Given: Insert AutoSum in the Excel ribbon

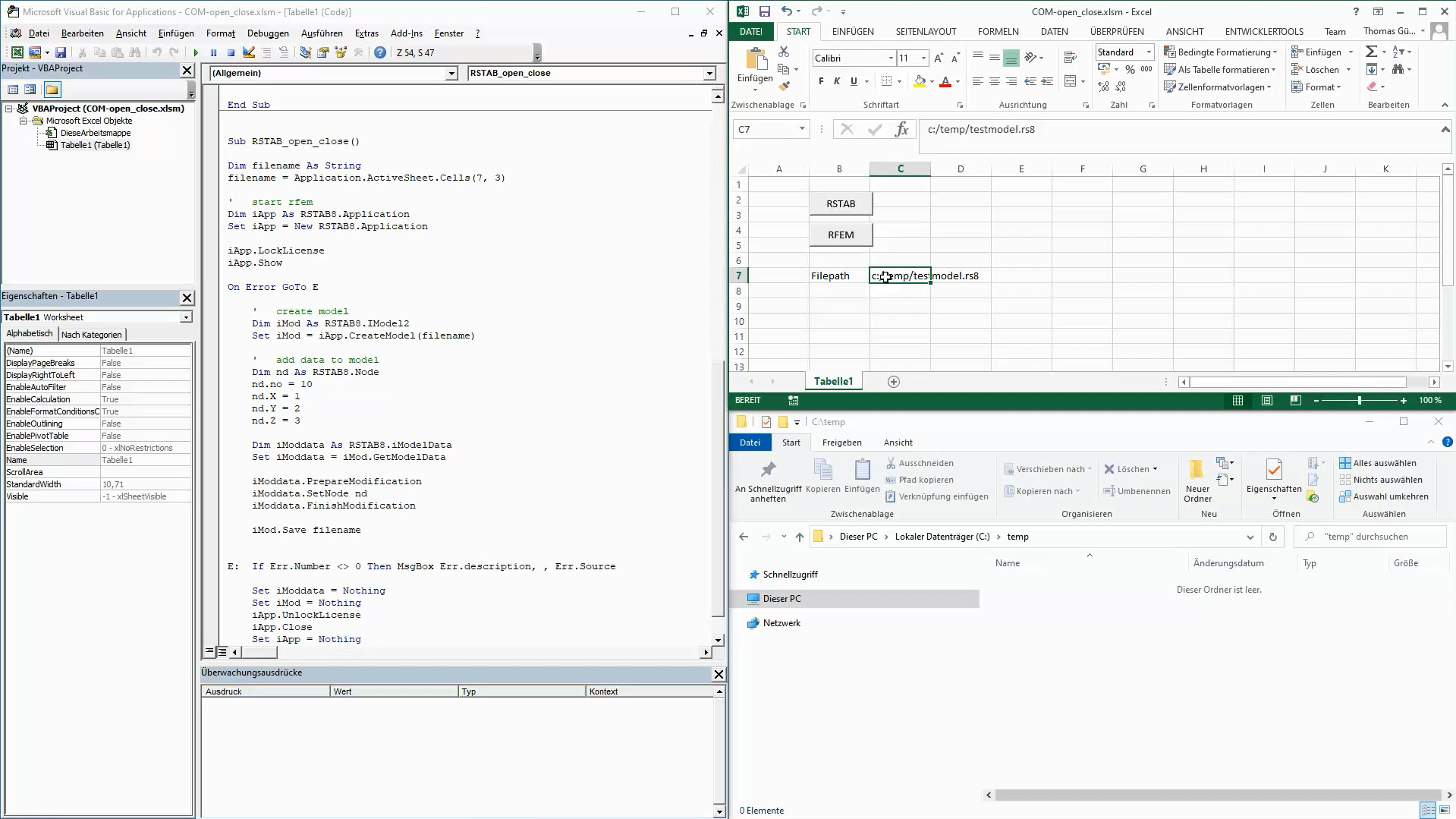Looking at the screenshot, I should click(1371, 52).
